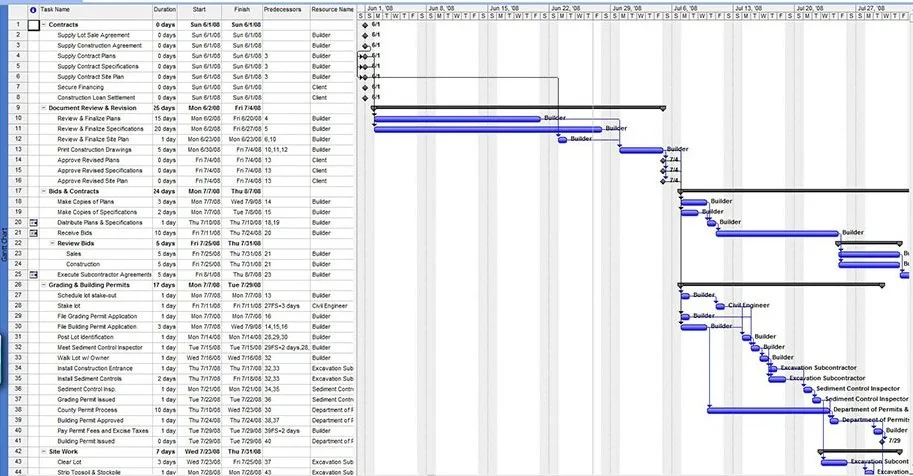Viewport: 913px width, 476px height.
Task: Click the Review & Finalize Specifications Gantt bar
Action: point(488,129)
